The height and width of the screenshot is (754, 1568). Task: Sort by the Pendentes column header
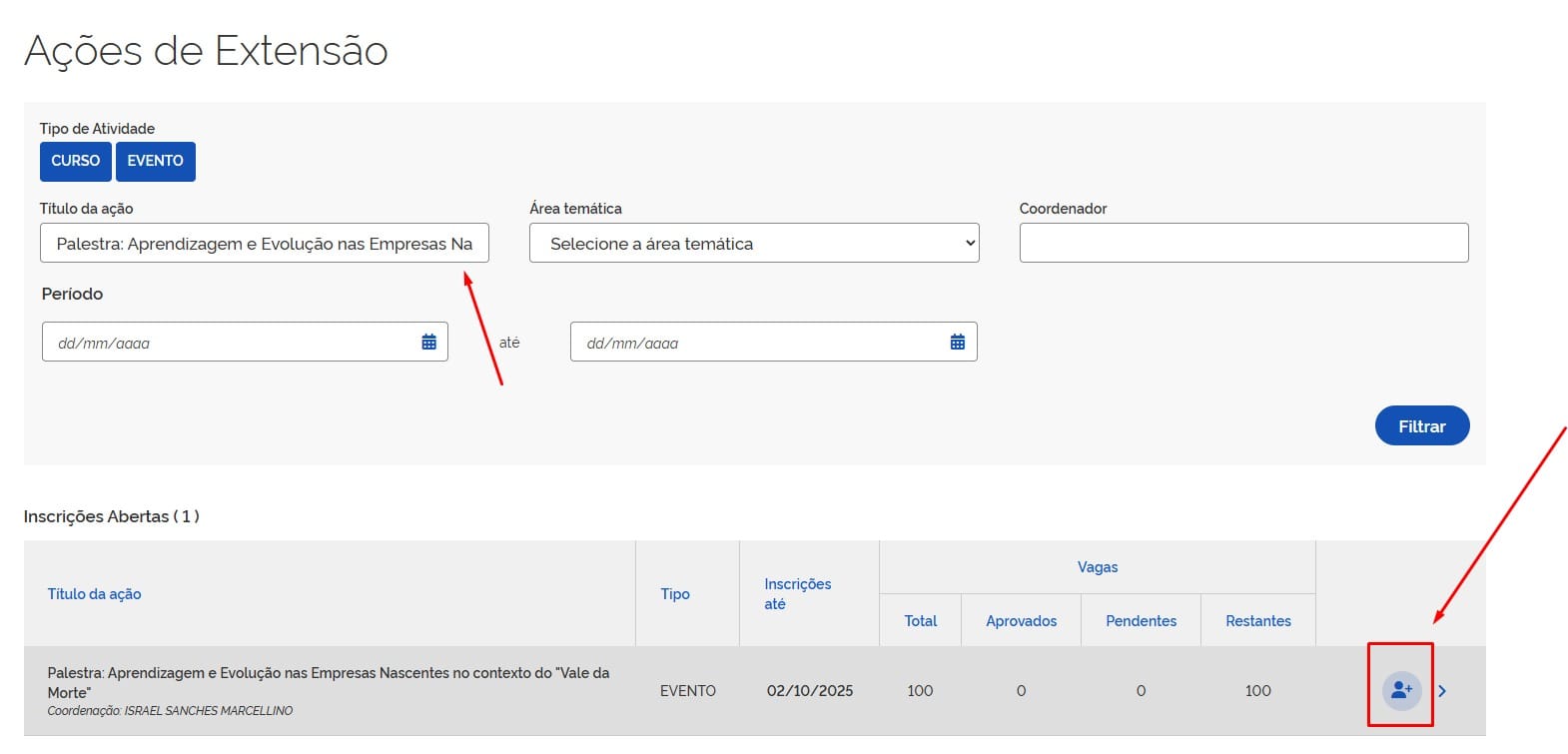(1141, 621)
